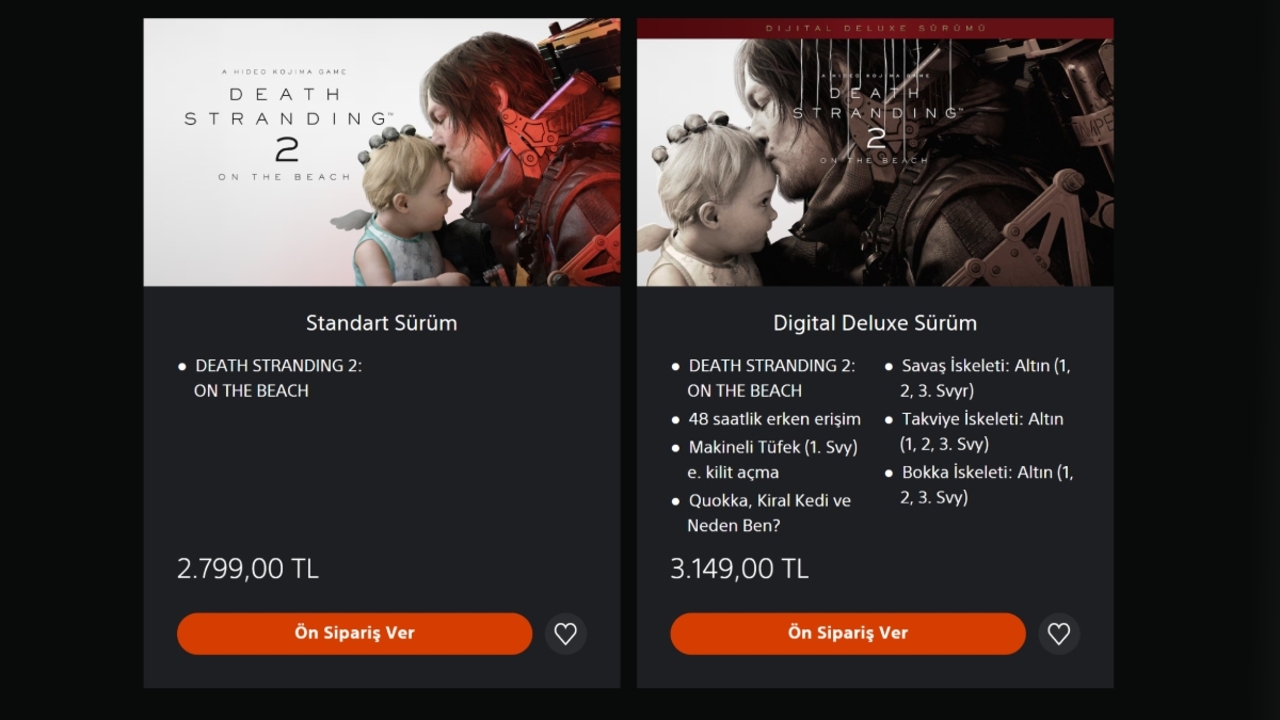Viewport: 1280px width, 720px height.
Task: Click the game title item in Deluxe list
Action: click(770, 378)
